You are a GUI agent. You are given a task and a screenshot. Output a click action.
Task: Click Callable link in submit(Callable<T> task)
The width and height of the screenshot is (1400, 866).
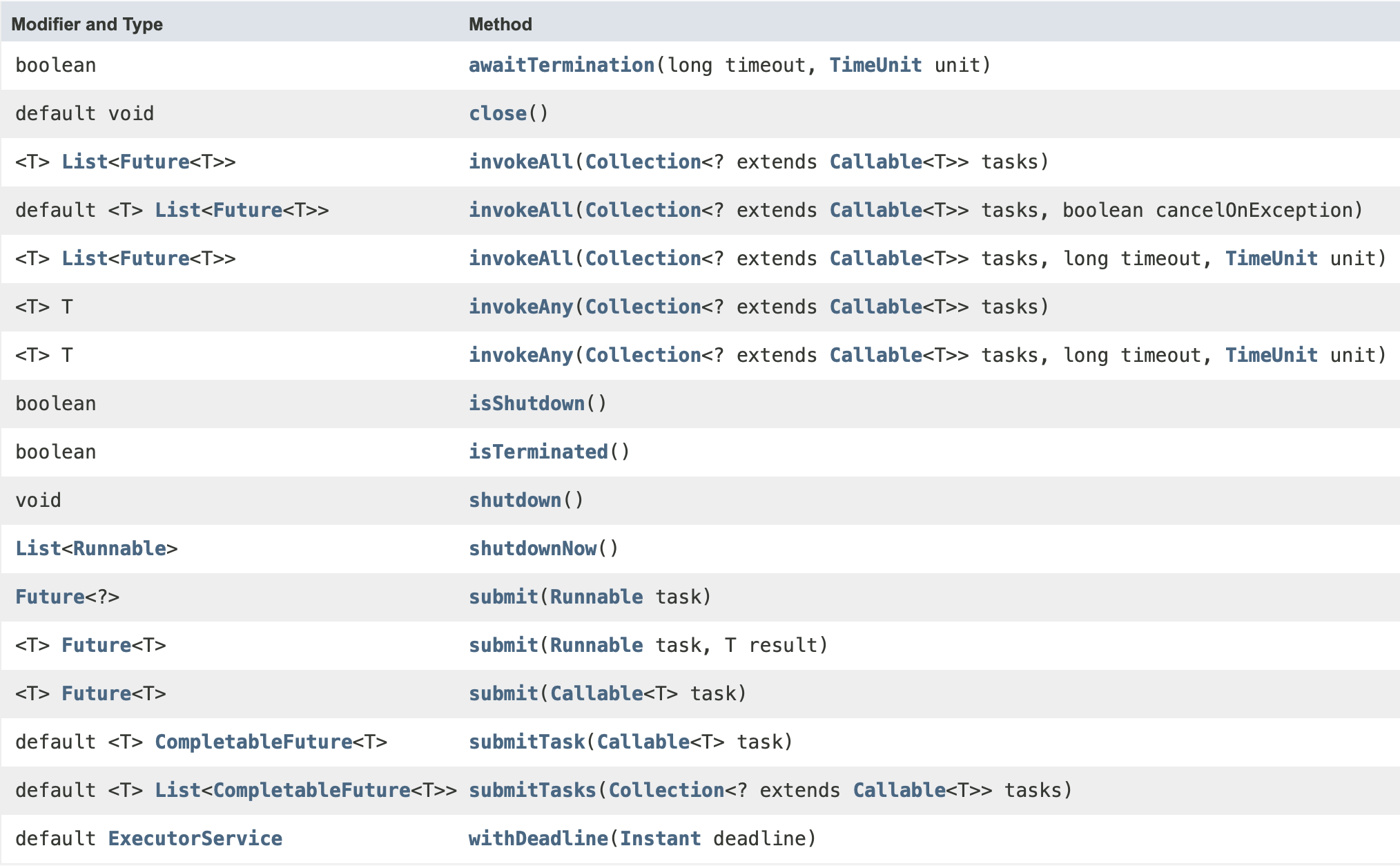596,693
